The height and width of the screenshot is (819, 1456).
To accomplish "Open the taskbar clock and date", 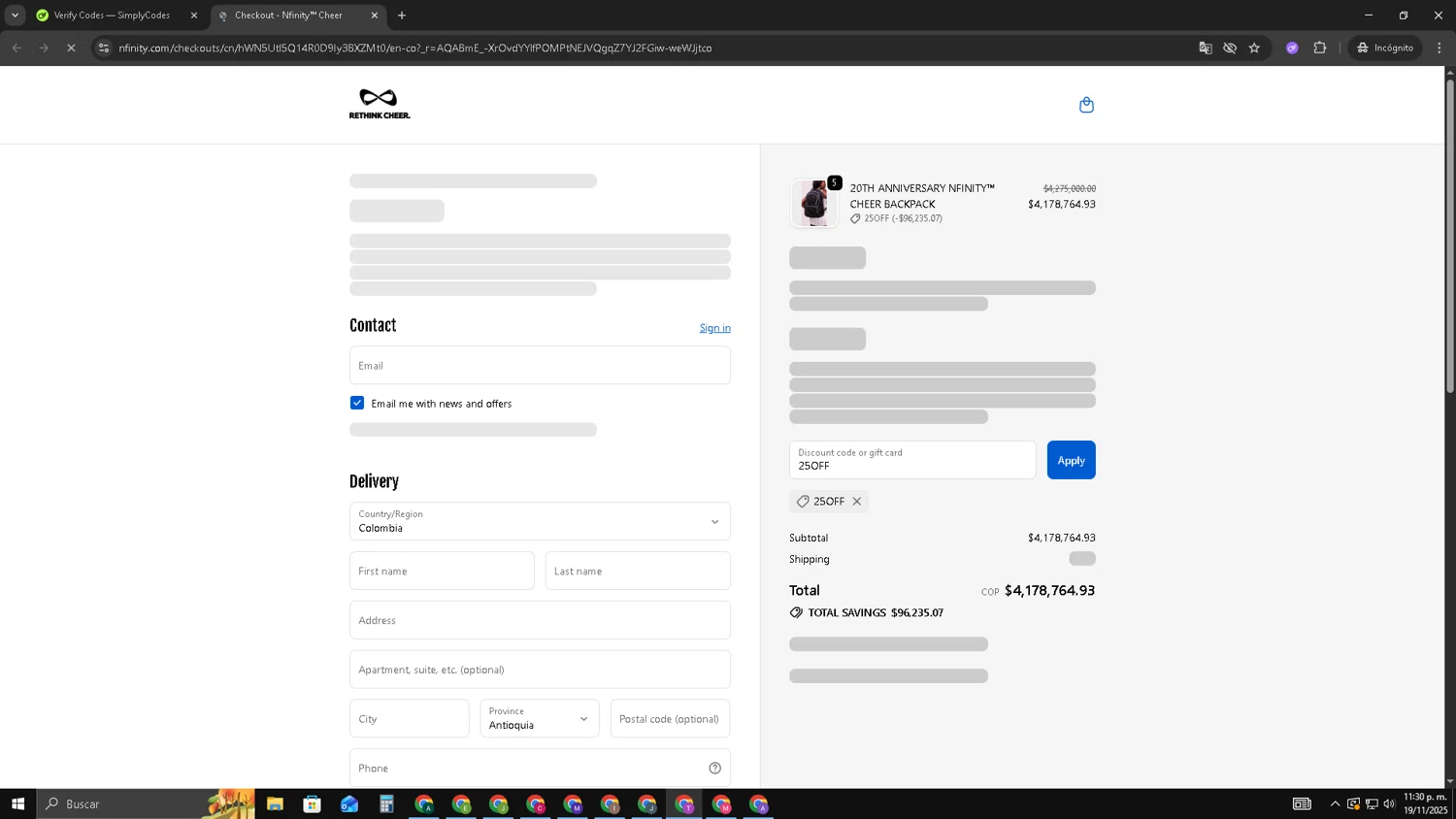I will point(1425,803).
